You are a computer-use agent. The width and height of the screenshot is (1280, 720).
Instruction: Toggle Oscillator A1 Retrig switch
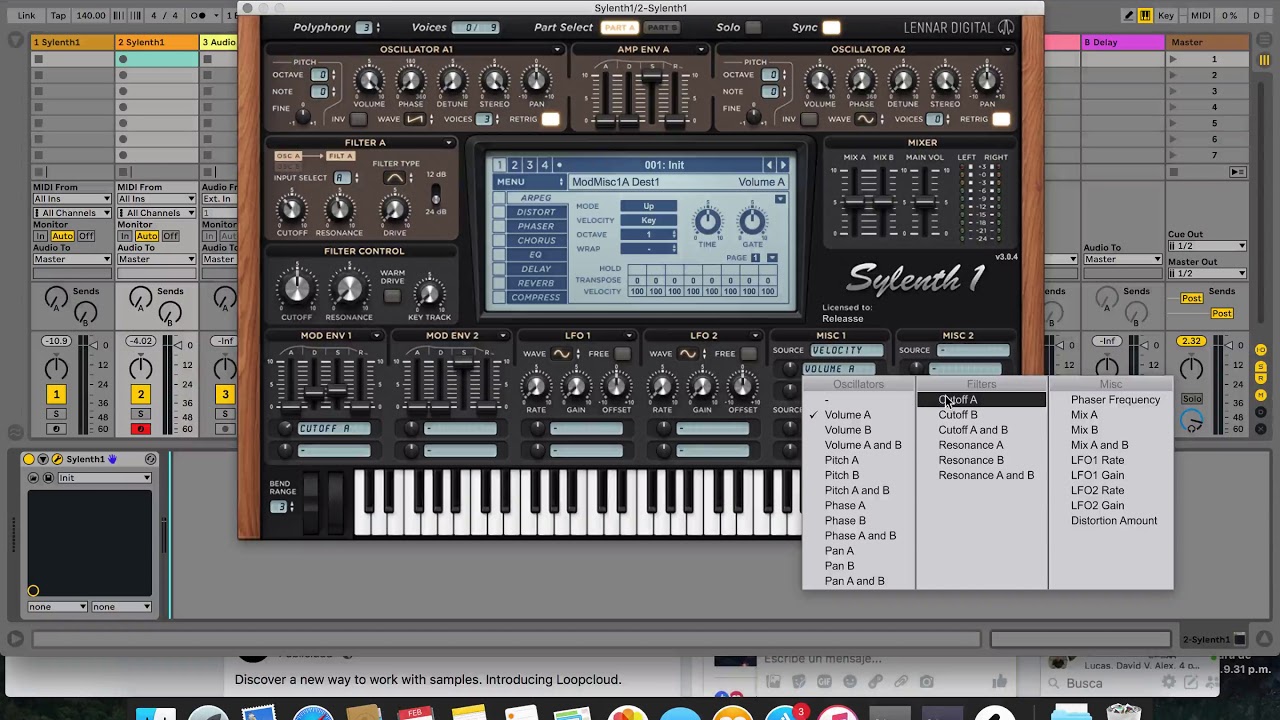click(550, 119)
